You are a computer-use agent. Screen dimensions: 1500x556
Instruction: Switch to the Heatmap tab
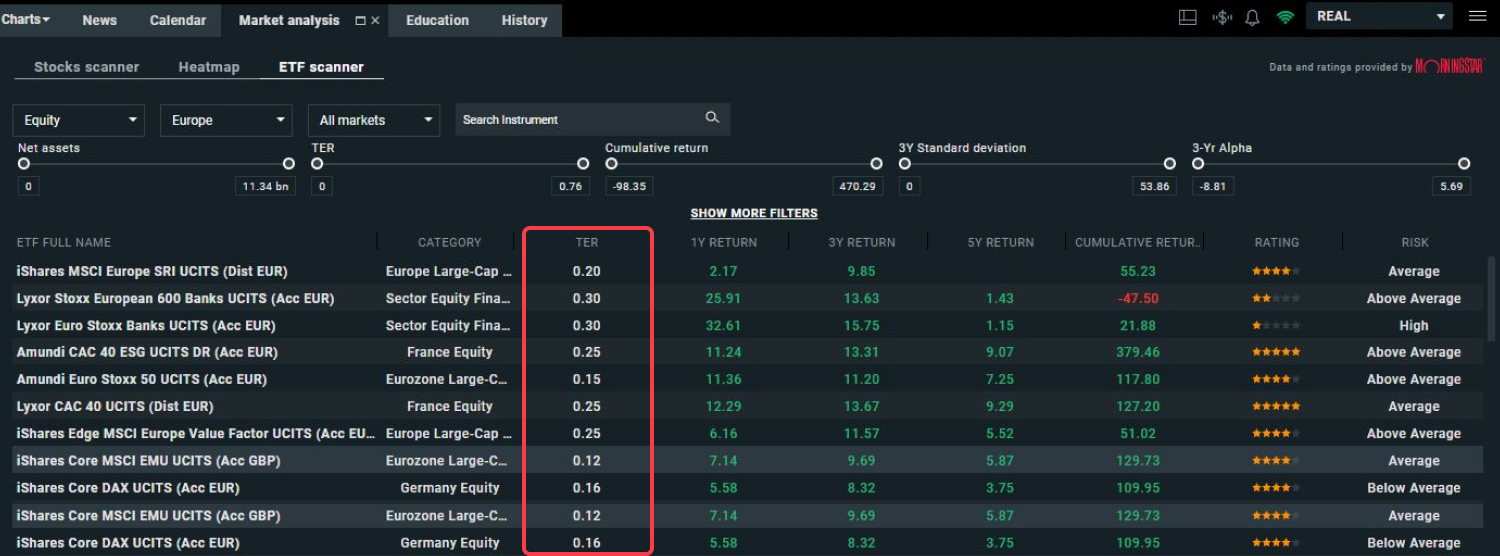click(209, 67)
